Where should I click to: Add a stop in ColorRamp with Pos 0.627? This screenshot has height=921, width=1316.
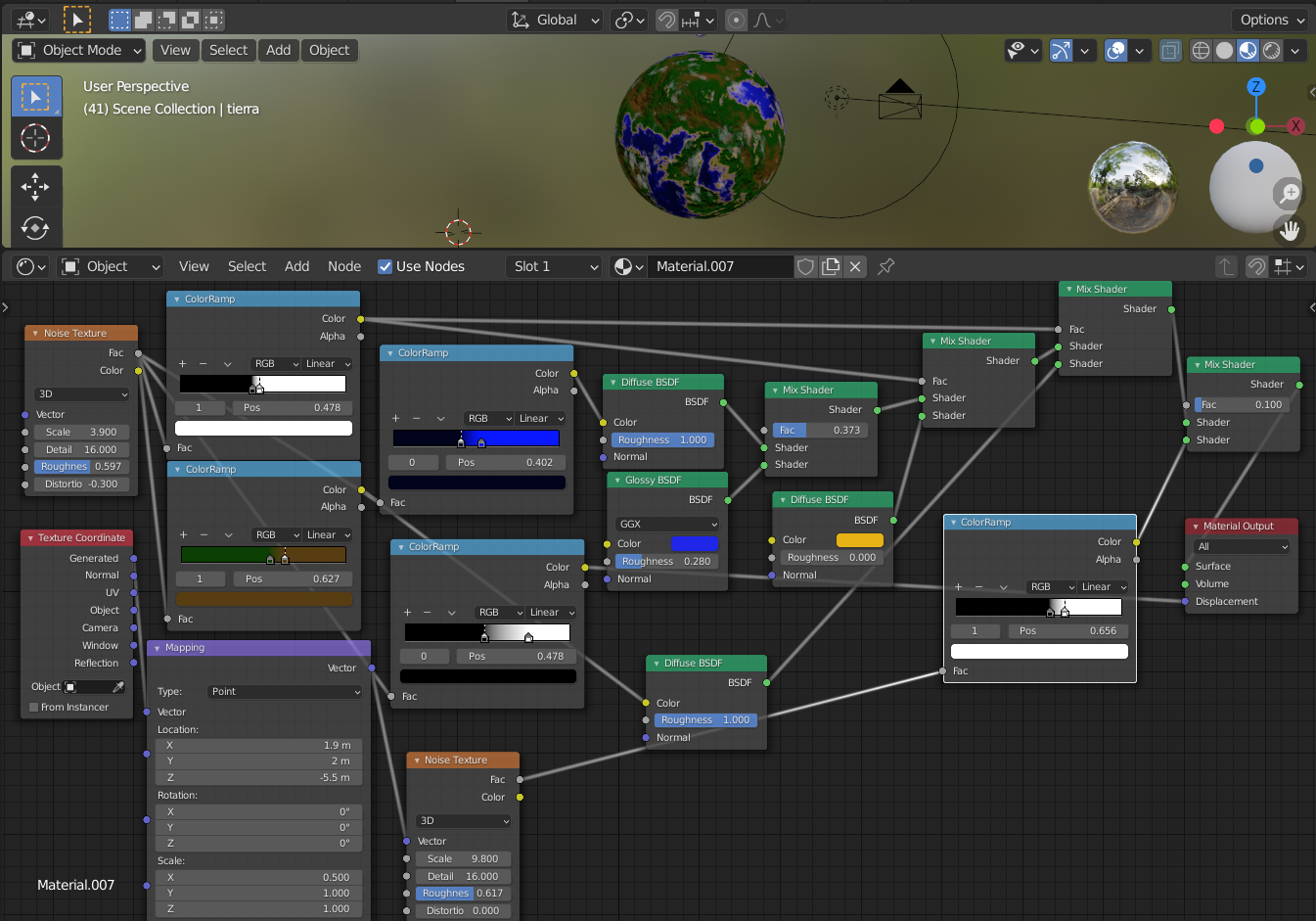pyautogui.click(x=183, y=535)
